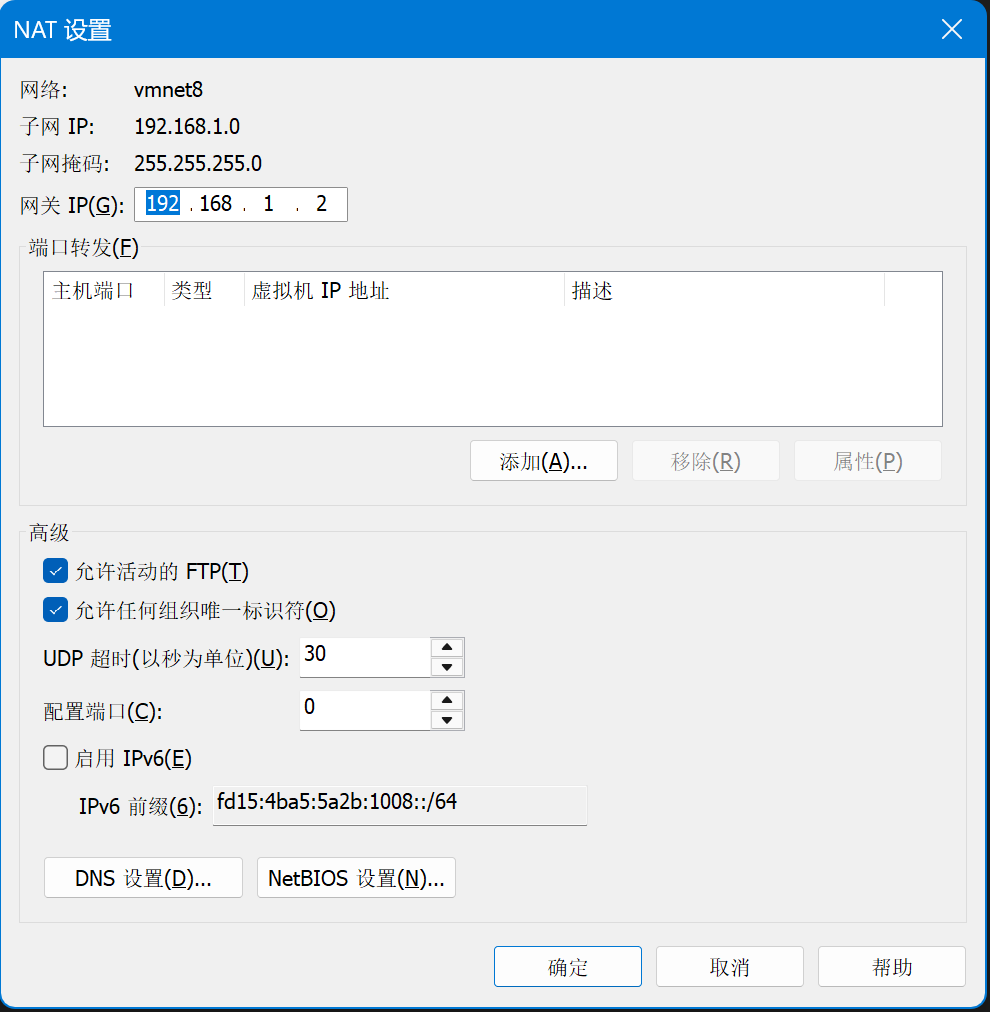The width and height of the screenshot is (990, 1012).
Task: Click 添加 button to add port forwarding
Action: click(x=543, y=461)
